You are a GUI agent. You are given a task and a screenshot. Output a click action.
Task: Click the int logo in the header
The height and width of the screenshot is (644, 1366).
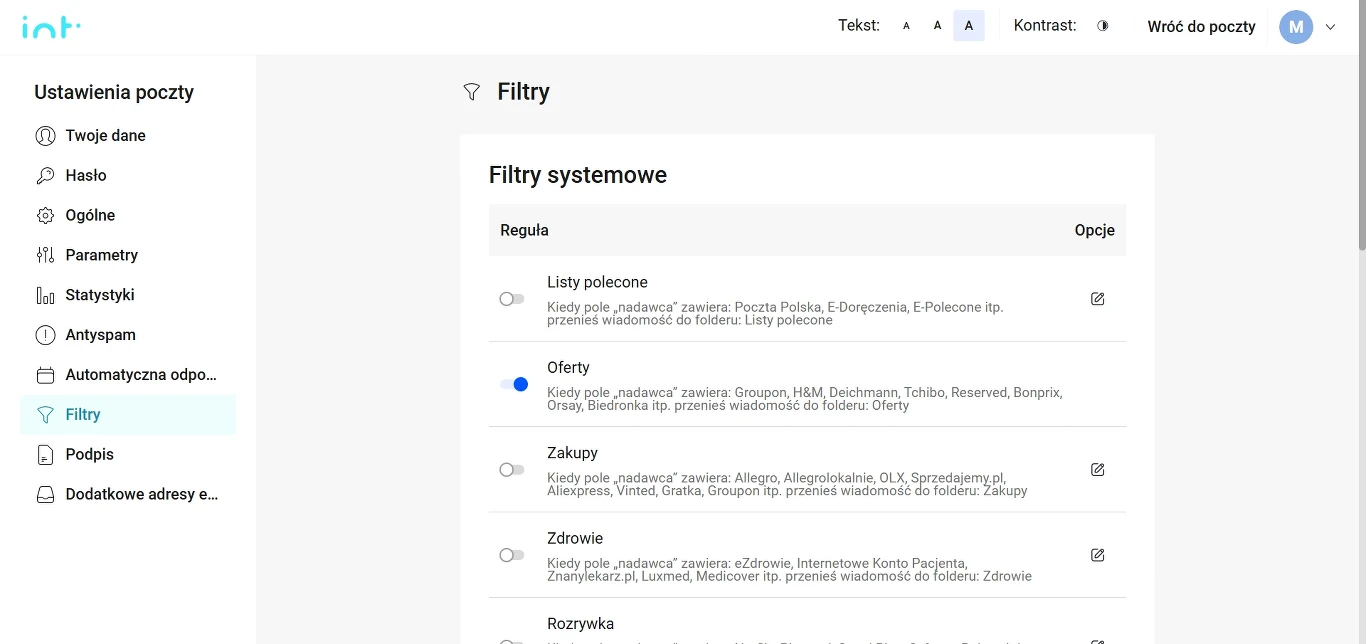51,27
